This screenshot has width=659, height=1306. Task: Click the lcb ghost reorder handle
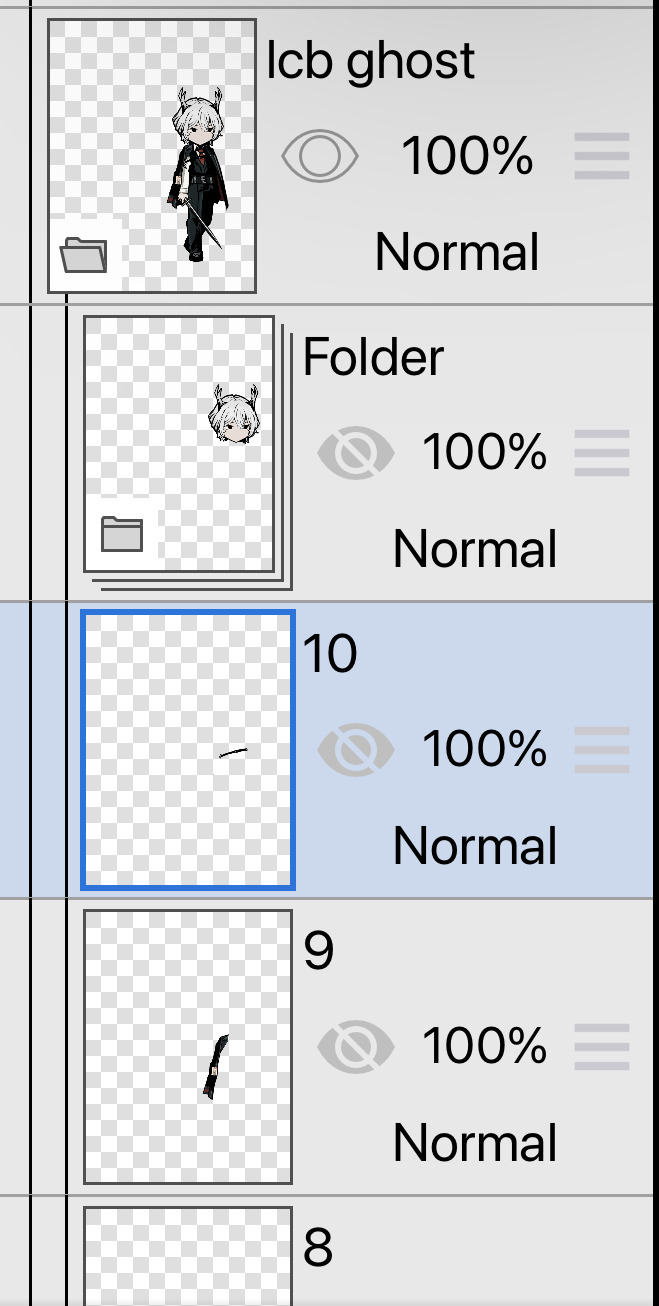602,157
